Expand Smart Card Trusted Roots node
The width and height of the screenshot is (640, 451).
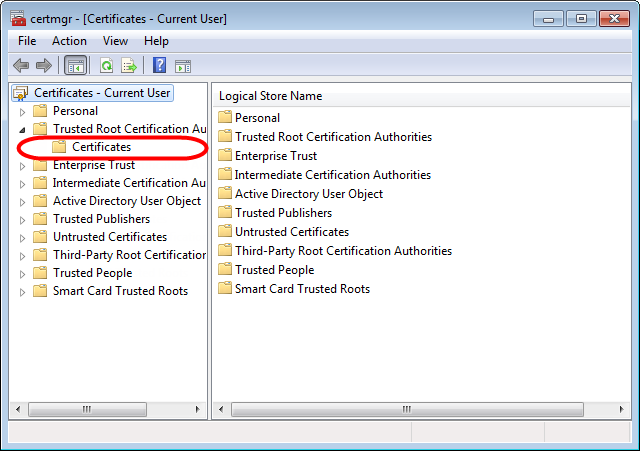point(23,291)
